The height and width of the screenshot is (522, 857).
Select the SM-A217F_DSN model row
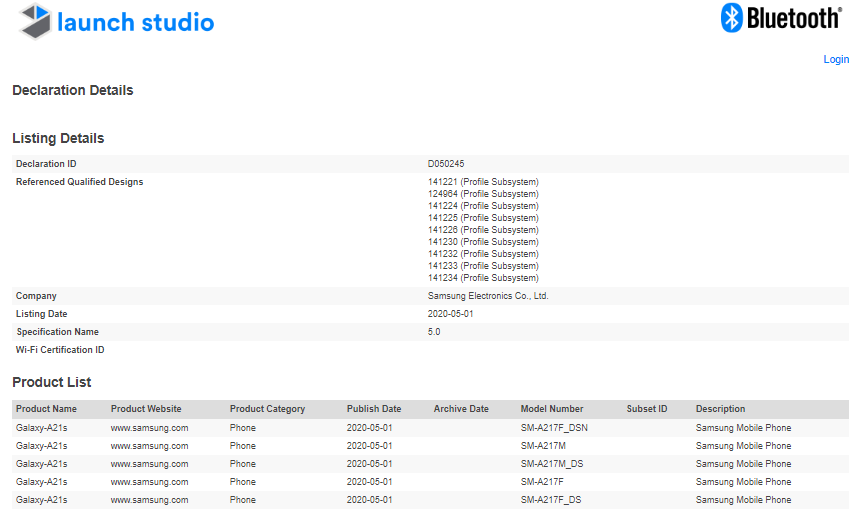click(554, 428)
